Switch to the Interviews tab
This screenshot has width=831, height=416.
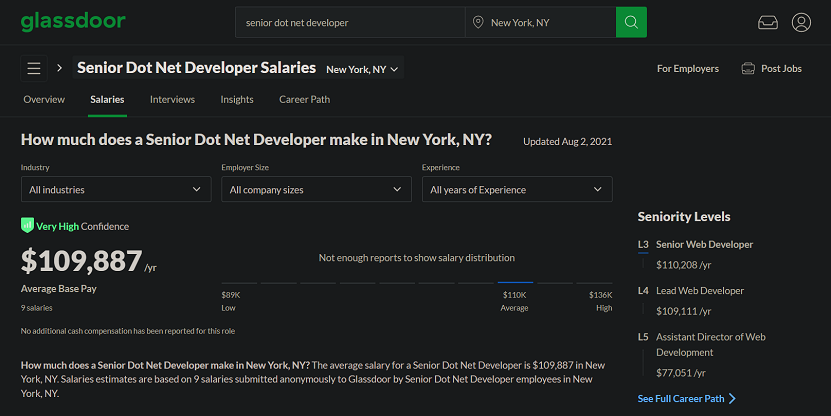[172, 100]
